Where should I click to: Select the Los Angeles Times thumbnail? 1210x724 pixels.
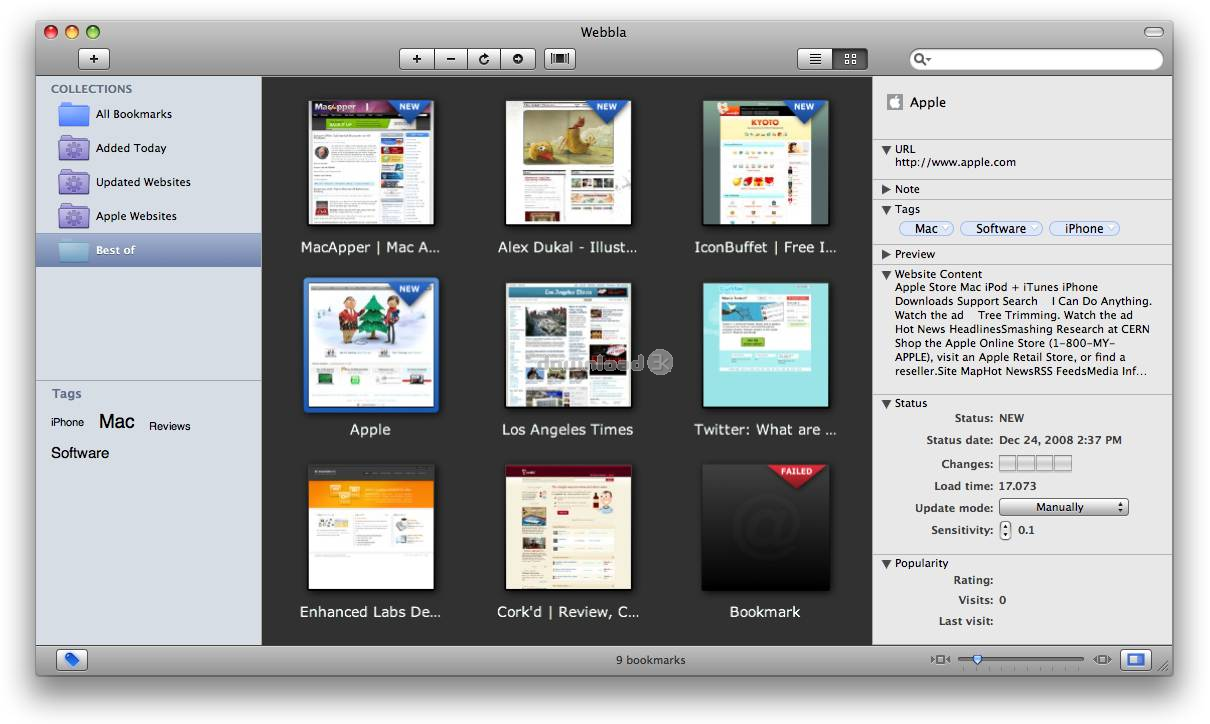[x=568, y=345]
